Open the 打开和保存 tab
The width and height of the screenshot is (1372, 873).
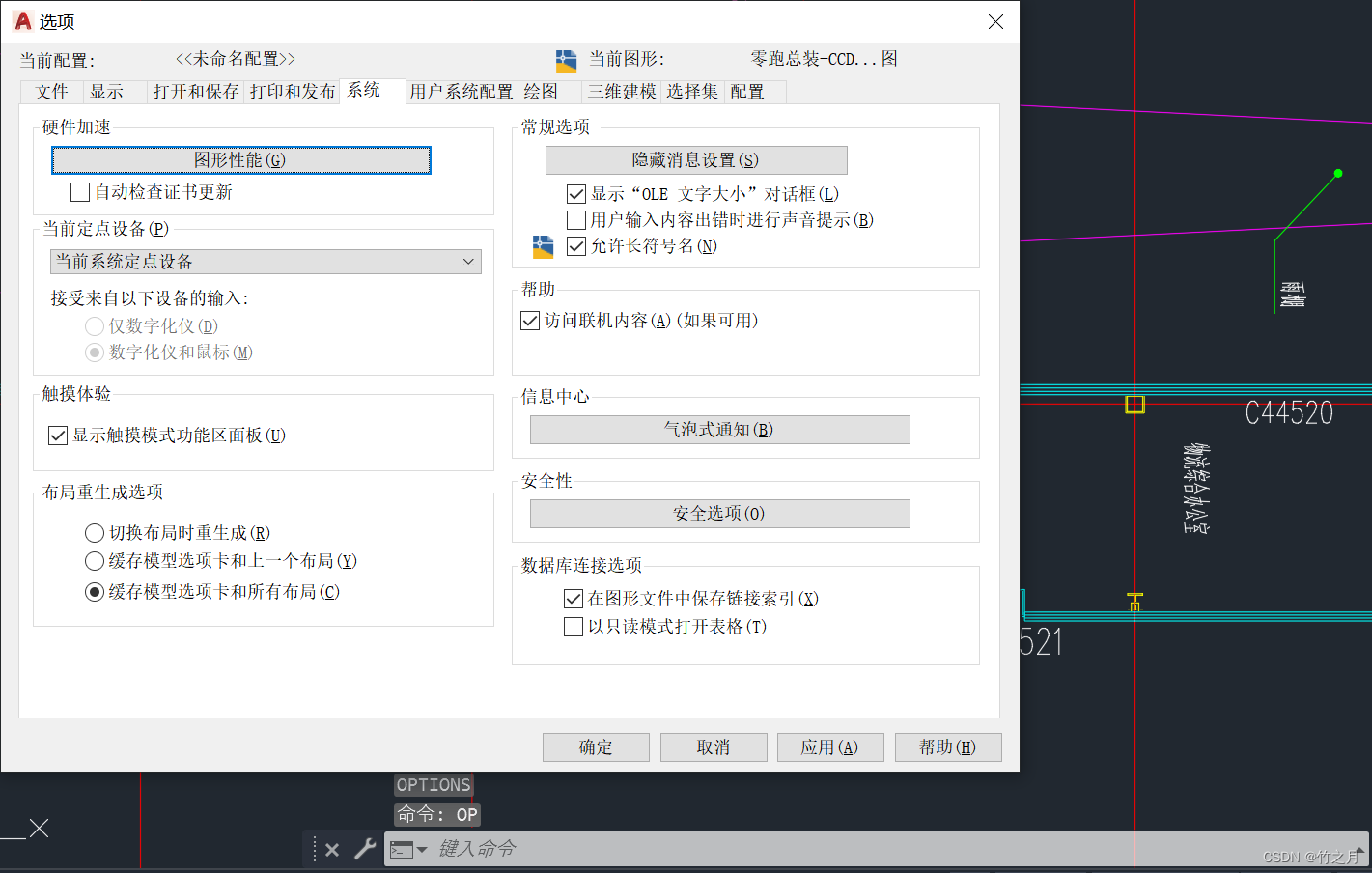point(196,92)
